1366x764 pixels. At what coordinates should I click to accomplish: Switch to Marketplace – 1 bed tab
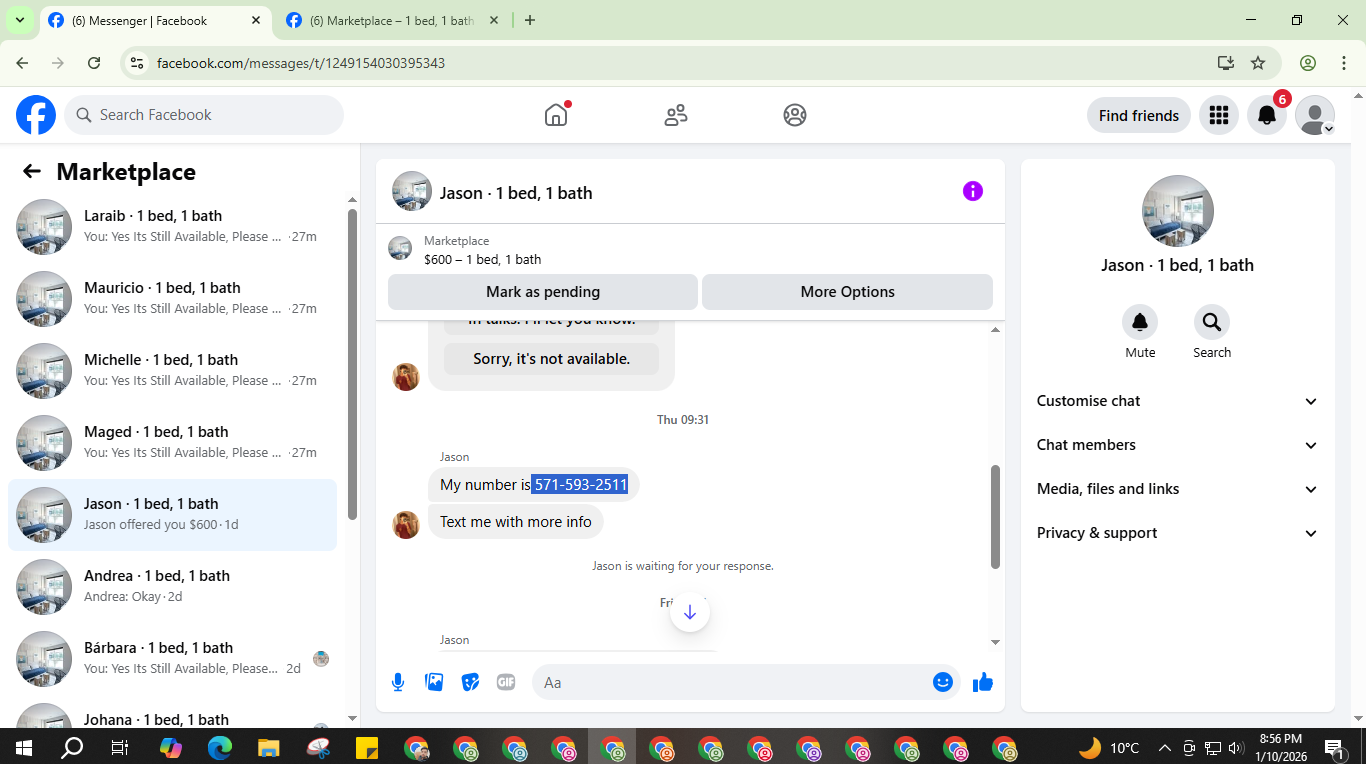pos(392,20)
